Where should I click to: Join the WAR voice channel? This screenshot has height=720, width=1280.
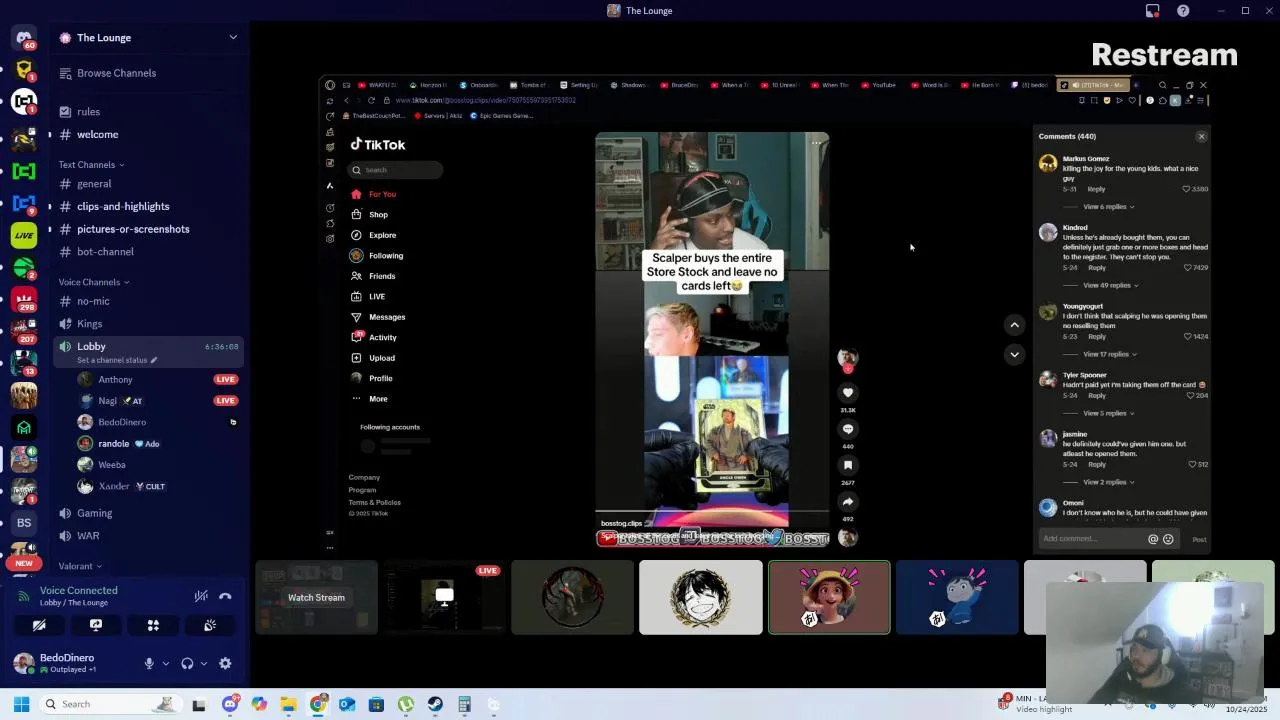(x=88, y=536)
